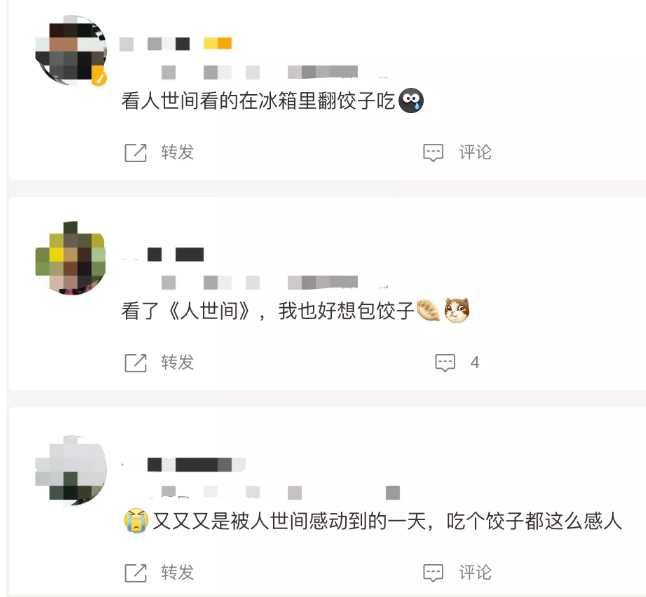Viewport: 646px width, 597px height.
Task: Click 评论 label under third post
Action: coord(475,573)
